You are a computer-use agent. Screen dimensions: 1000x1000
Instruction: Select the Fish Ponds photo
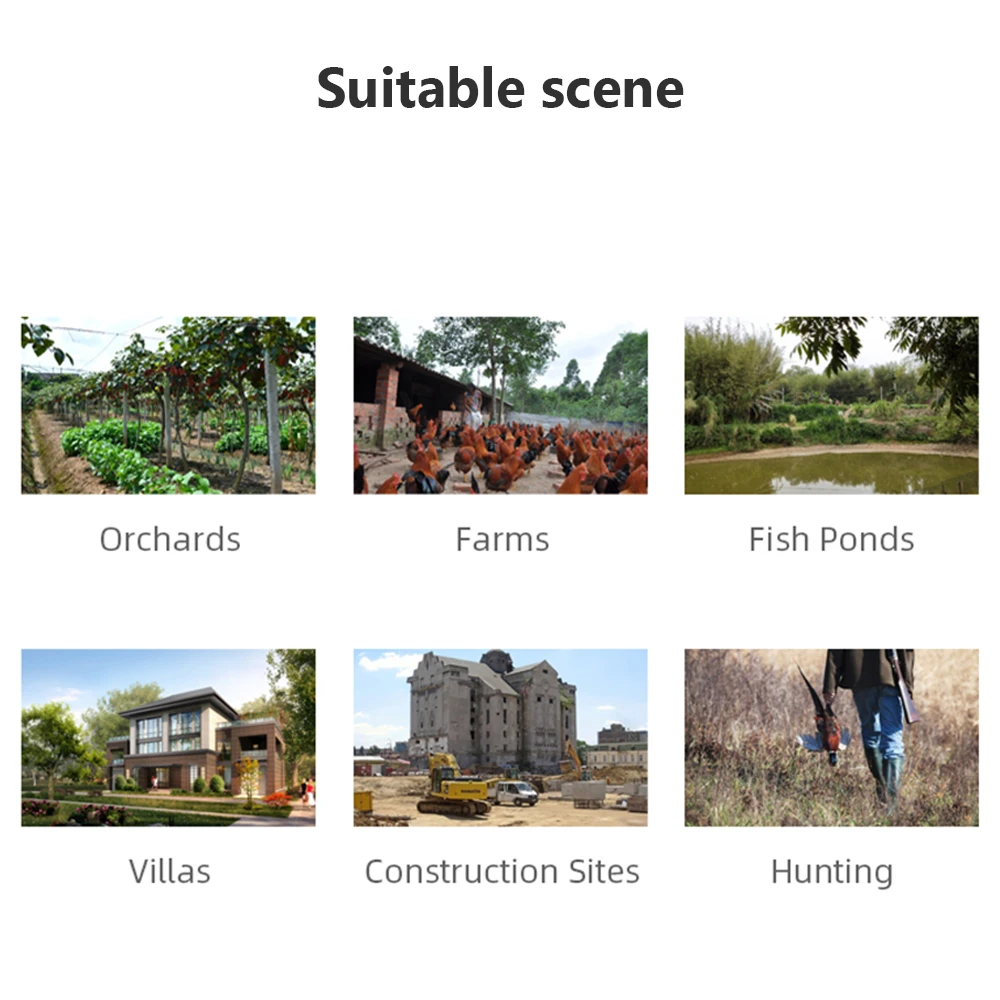(831, 405)
